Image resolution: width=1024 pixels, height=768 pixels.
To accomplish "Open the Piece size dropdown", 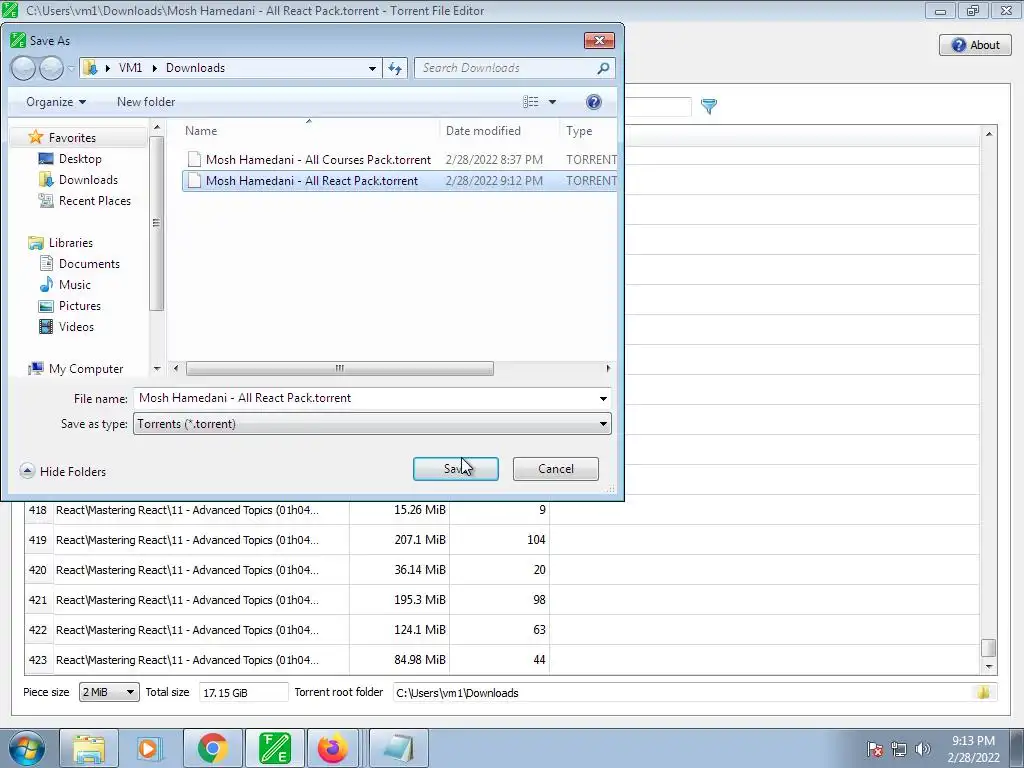I will (108, 692).
